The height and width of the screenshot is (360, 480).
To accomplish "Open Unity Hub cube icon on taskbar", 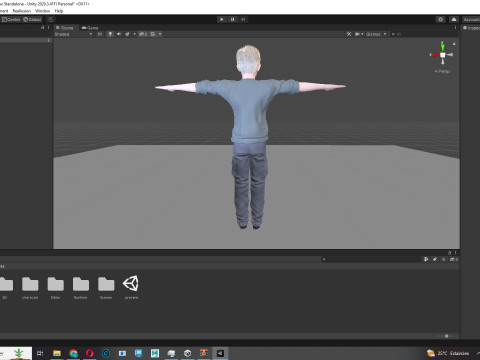I will (188, 353).
